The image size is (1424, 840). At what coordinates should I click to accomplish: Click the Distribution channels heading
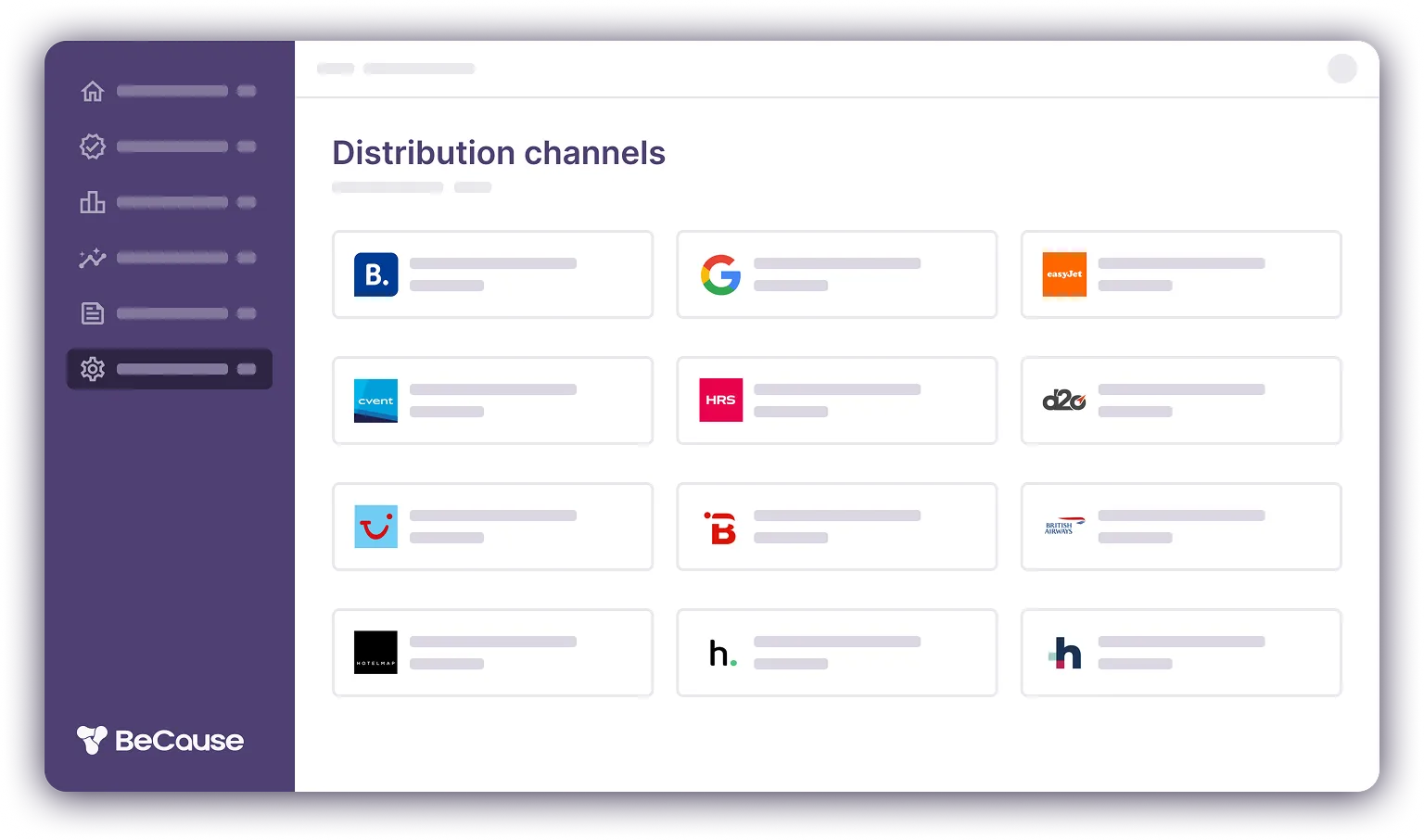click(x=499, y=153)
